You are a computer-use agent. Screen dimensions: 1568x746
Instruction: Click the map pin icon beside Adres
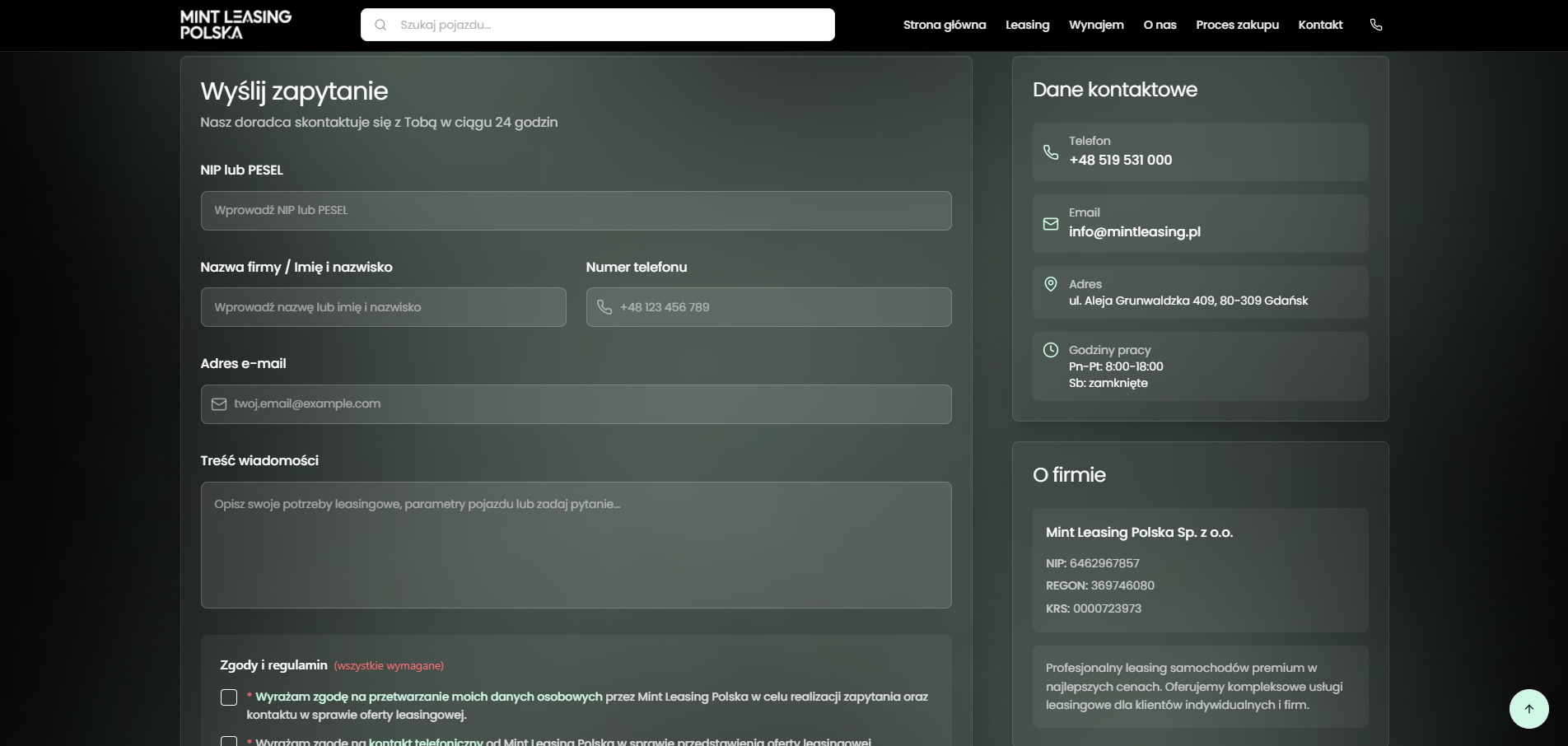[x=1051, y=284]
